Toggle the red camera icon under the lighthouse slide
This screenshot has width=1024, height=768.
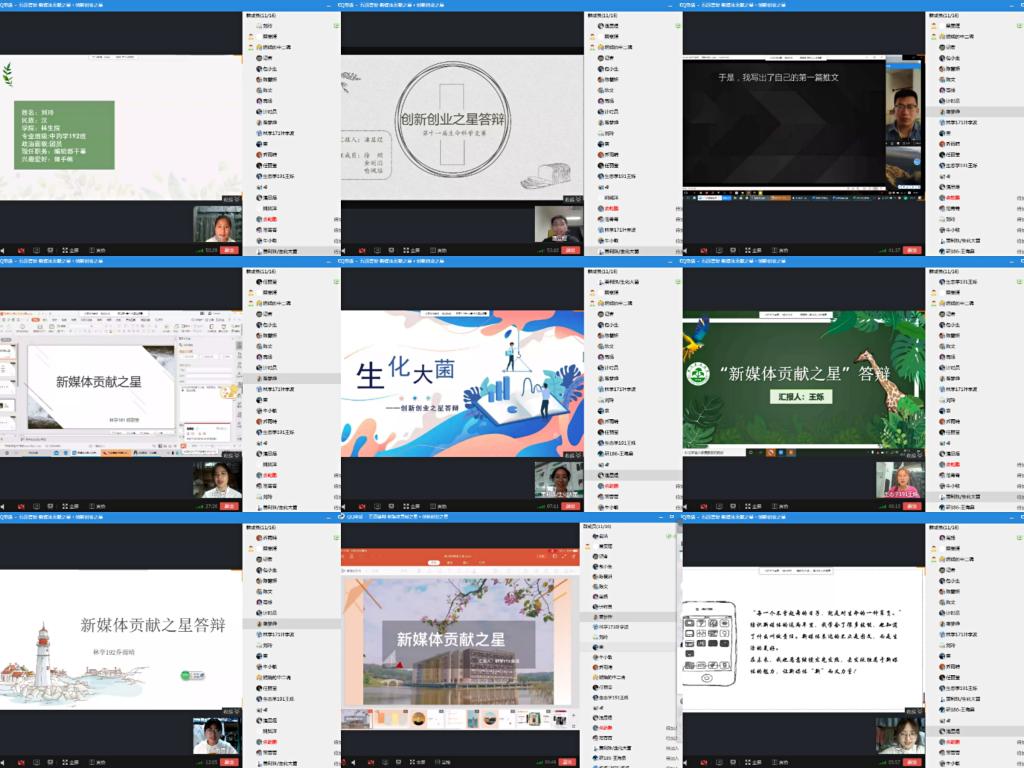pyautogui.click(x=18, y=762)
